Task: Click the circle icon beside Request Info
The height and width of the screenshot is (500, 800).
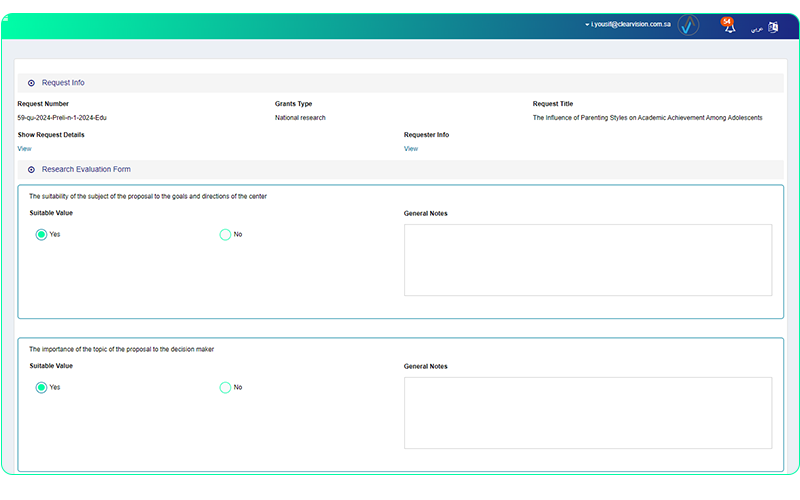Action: click(x=31, y=83)
